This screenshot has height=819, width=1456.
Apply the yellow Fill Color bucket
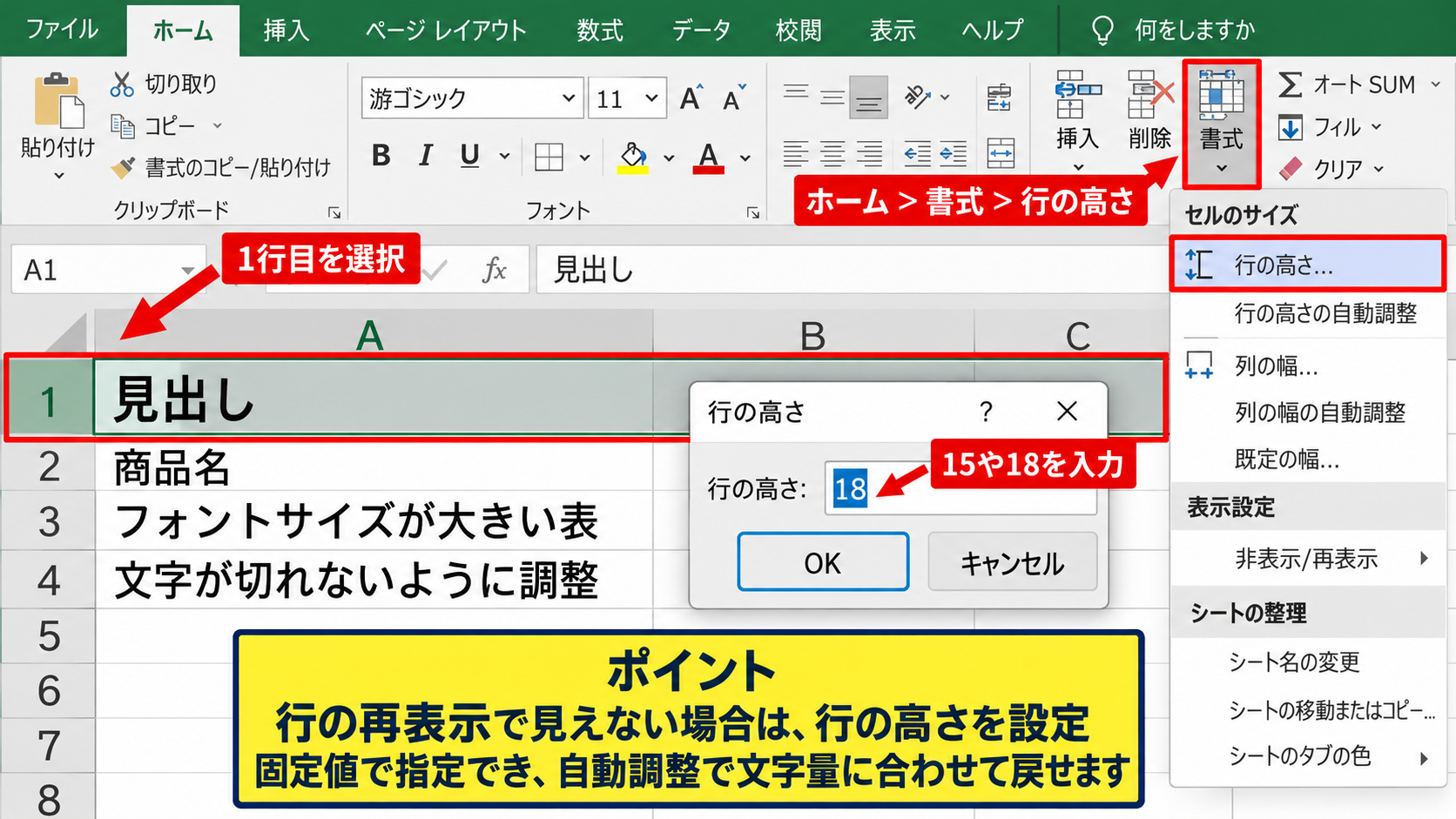point(633,158)
